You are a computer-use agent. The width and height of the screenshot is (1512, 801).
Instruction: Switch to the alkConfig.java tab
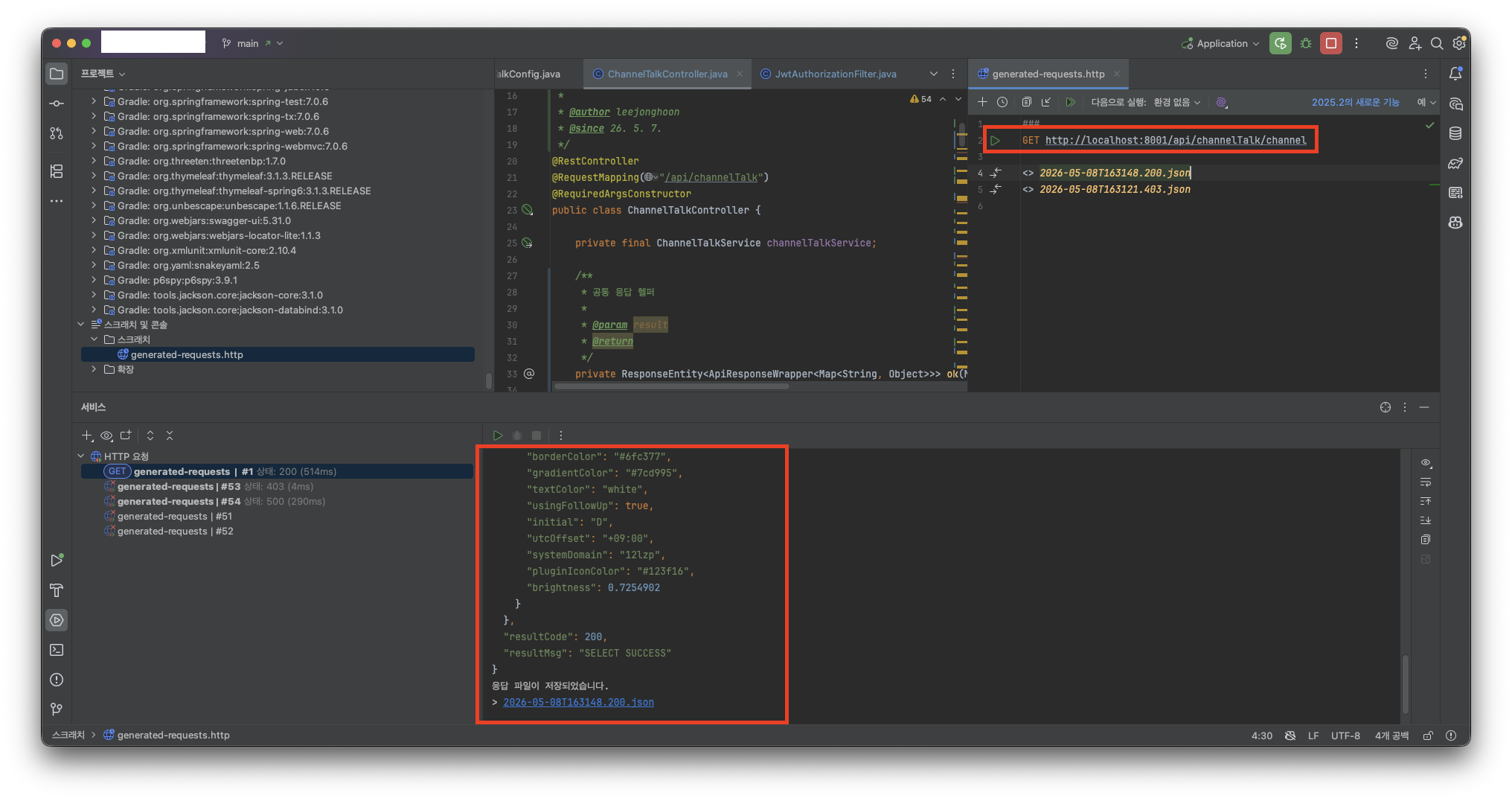tap(529, 74)
